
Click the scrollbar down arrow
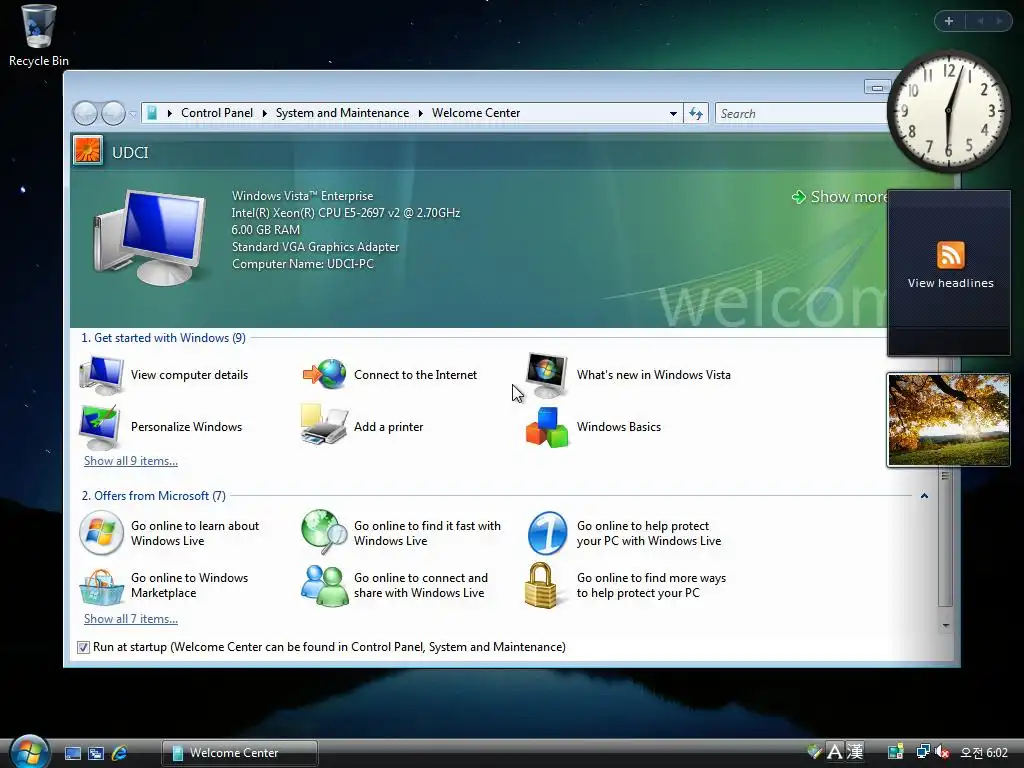[x=945, y=626]
